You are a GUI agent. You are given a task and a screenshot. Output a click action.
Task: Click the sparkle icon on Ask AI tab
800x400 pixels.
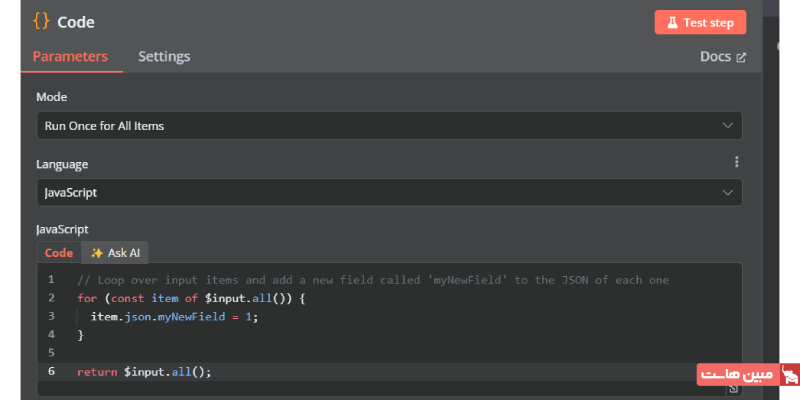pyautogui.click(x=97, y=253)
